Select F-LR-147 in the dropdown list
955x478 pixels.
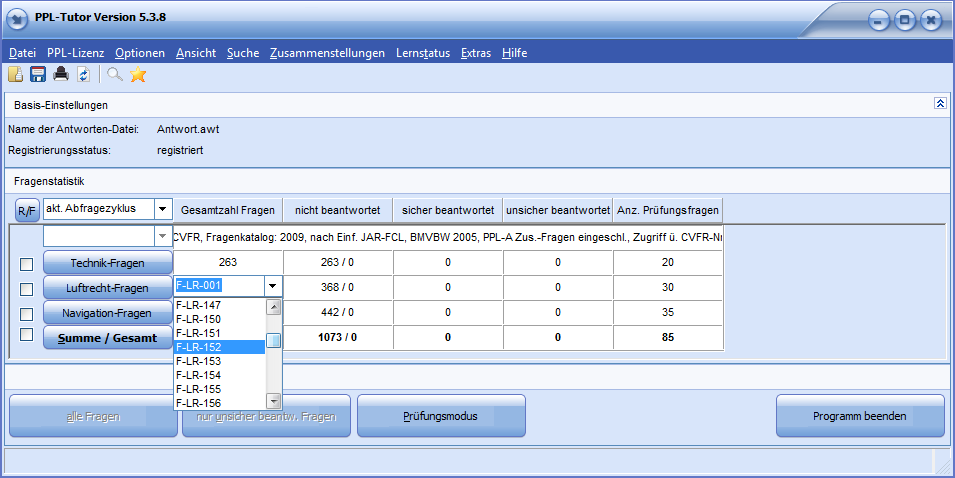click(x=219, y=305)
